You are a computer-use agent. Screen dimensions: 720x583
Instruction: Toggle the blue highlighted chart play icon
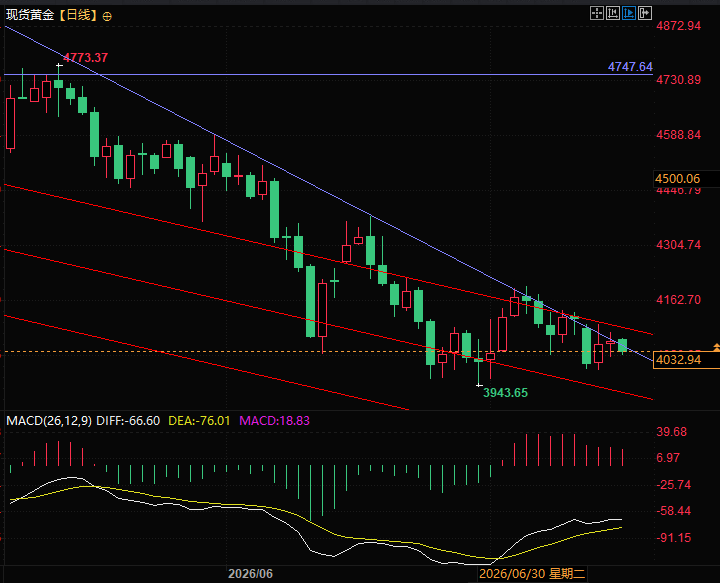tap(629, 13)
